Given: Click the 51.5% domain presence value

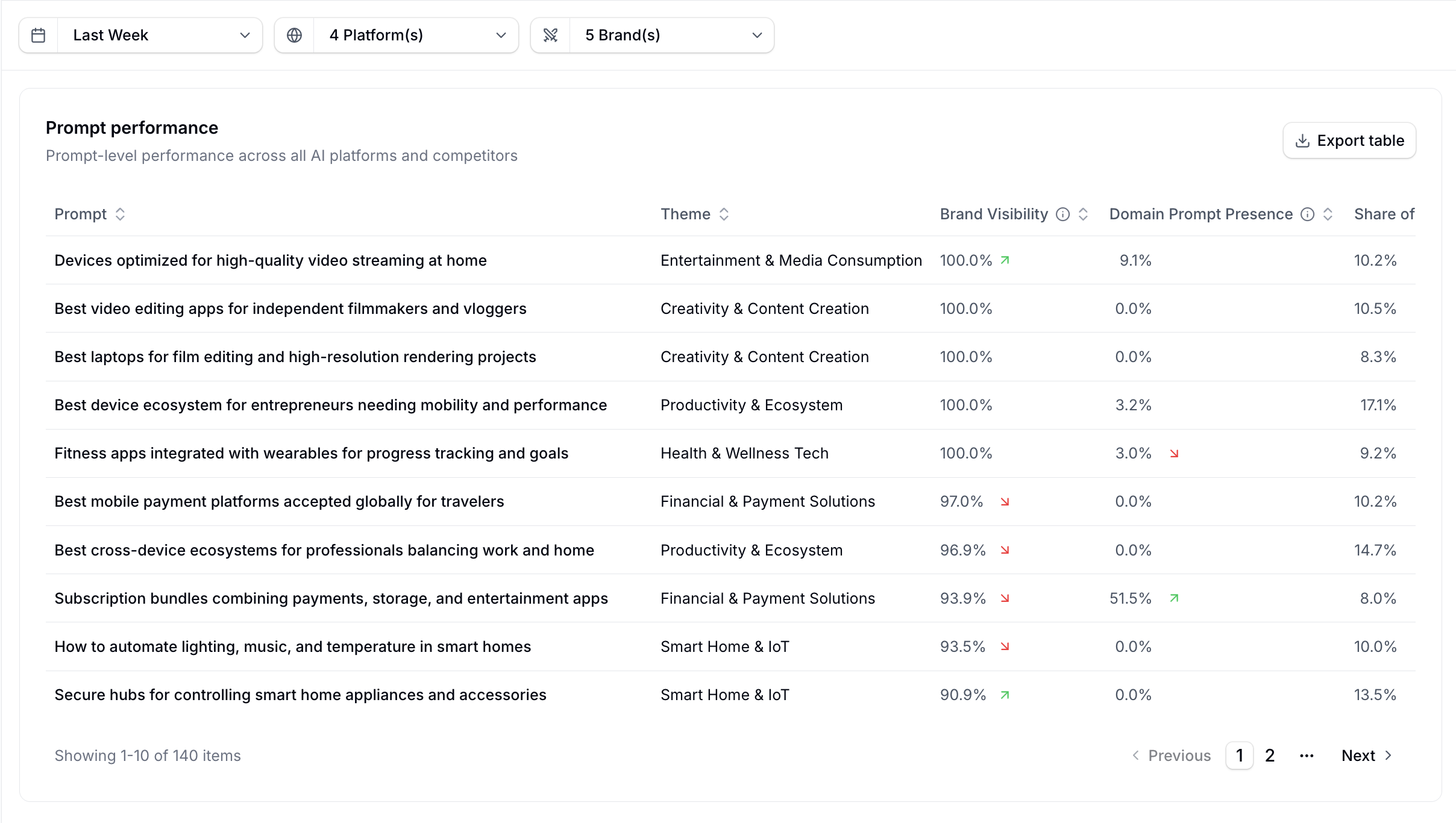Looking at the screenshot, I should (x=1131, y=598).
